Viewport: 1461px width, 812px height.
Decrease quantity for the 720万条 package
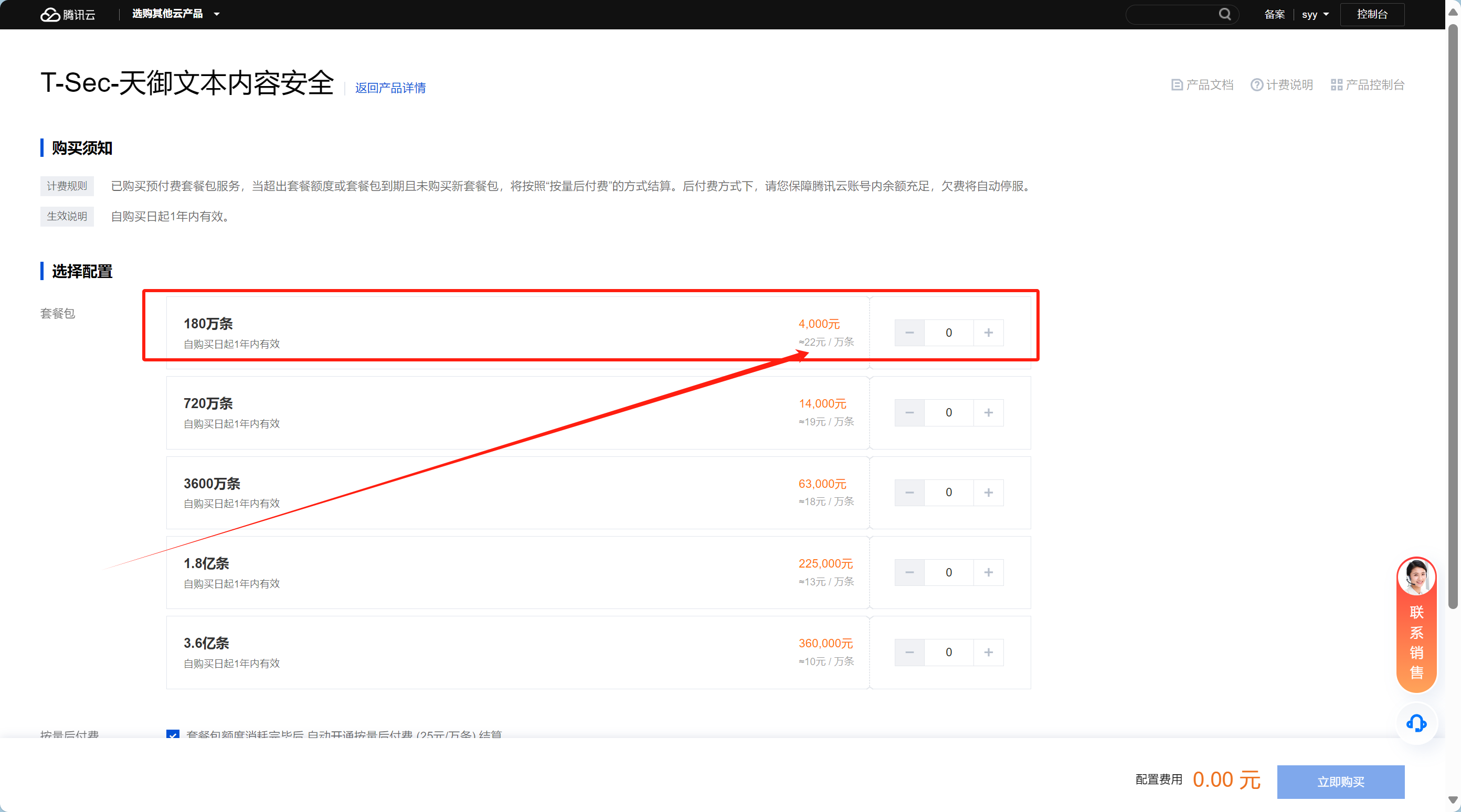(910, 413)
